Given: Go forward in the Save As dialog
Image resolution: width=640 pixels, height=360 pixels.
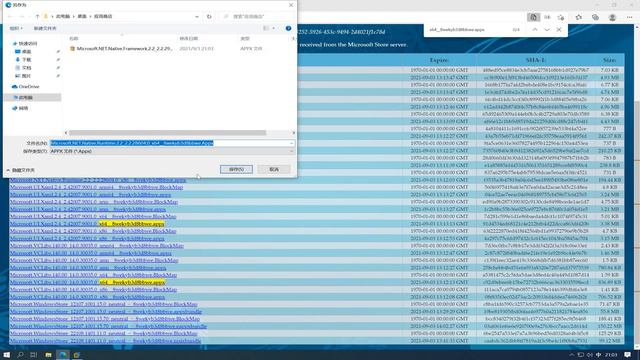Looking at the screenshot, I should point(22,16).
